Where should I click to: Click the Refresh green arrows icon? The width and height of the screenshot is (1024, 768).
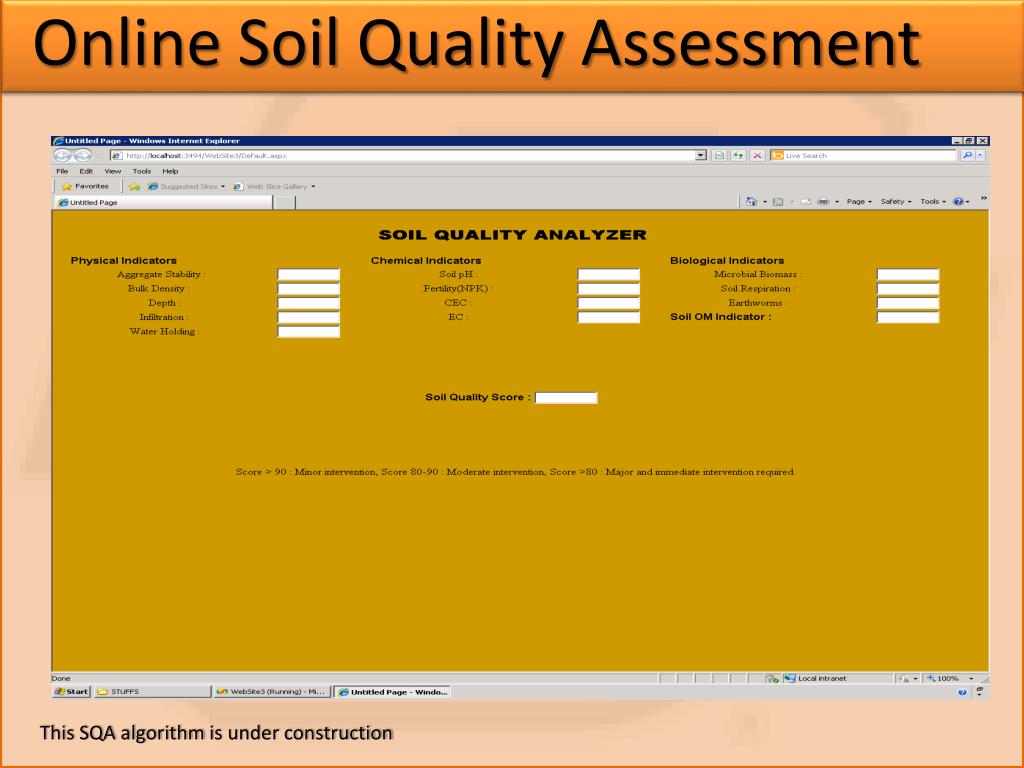(738, 155)
